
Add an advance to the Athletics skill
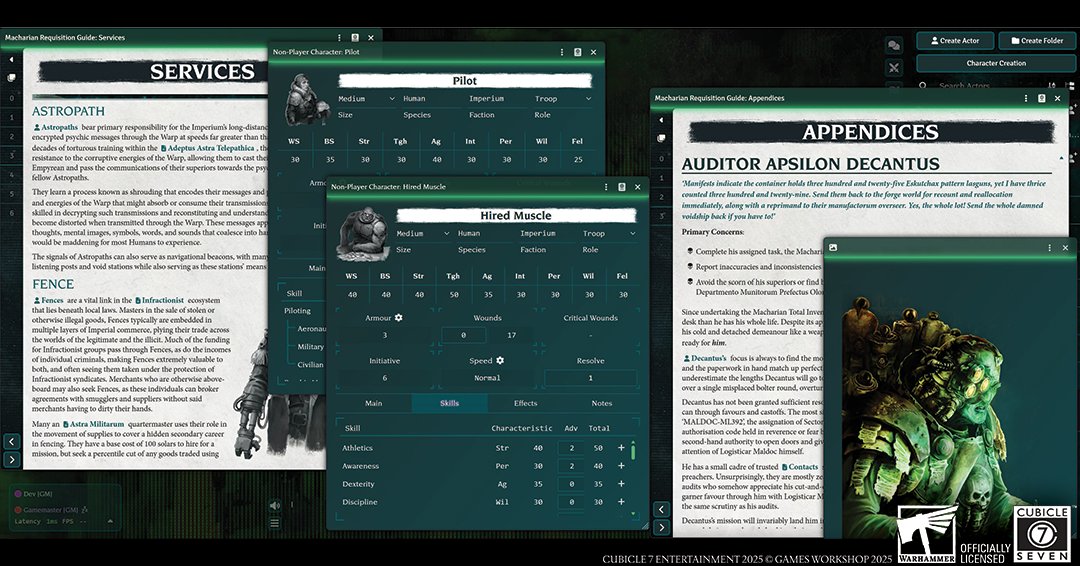point(621,448)
